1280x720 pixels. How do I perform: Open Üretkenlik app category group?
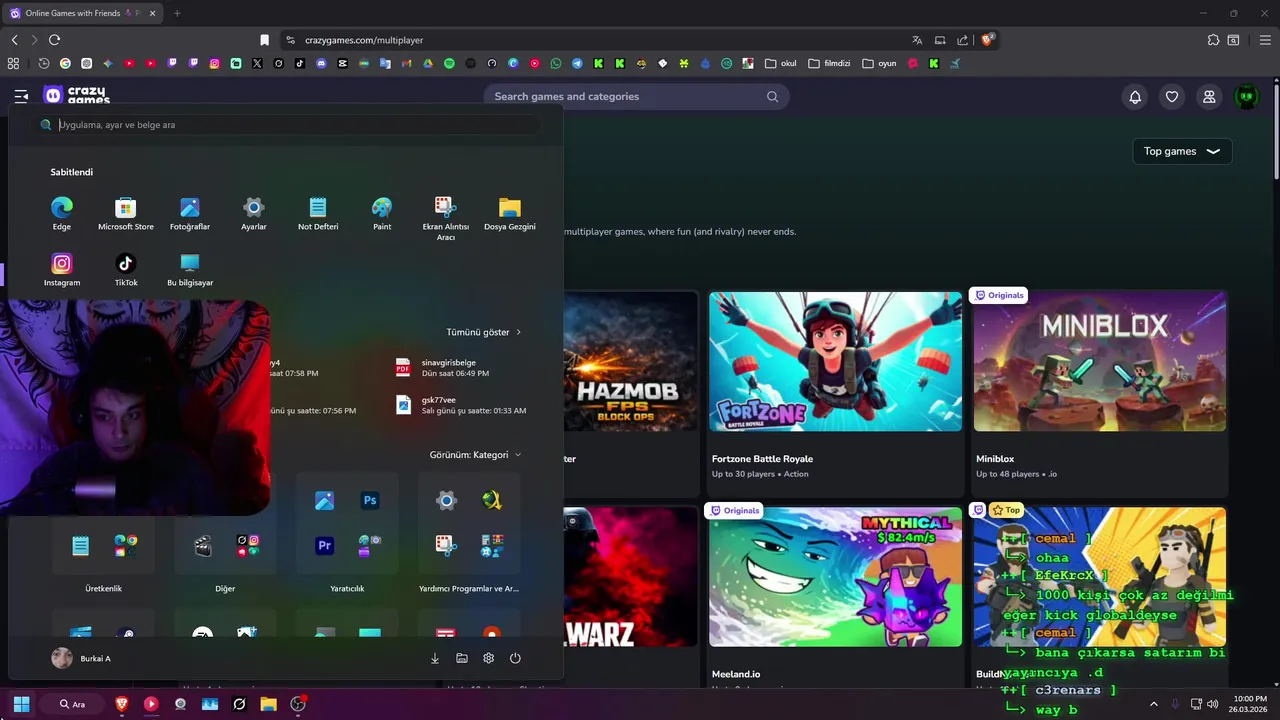pos(103,545)
